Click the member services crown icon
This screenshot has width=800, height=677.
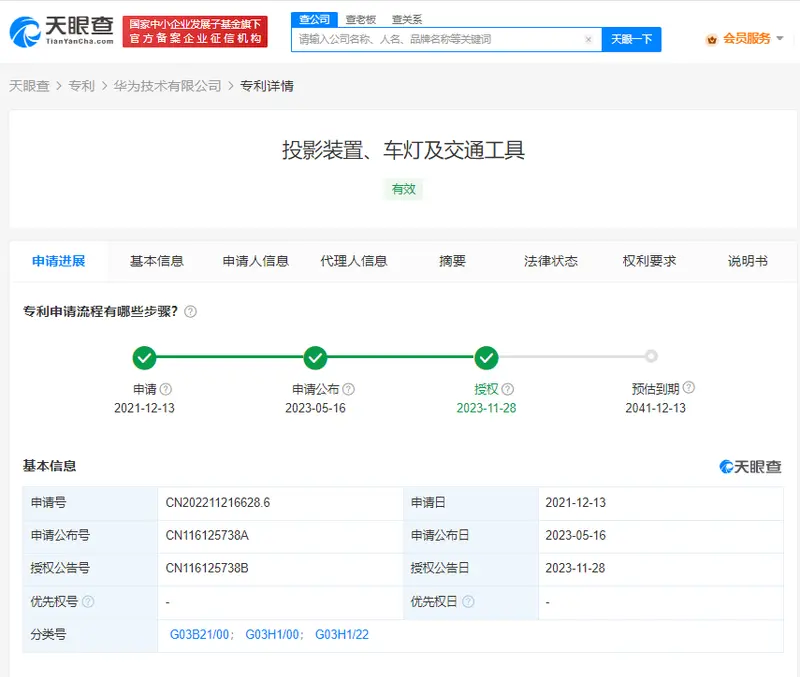coord(711,39)
